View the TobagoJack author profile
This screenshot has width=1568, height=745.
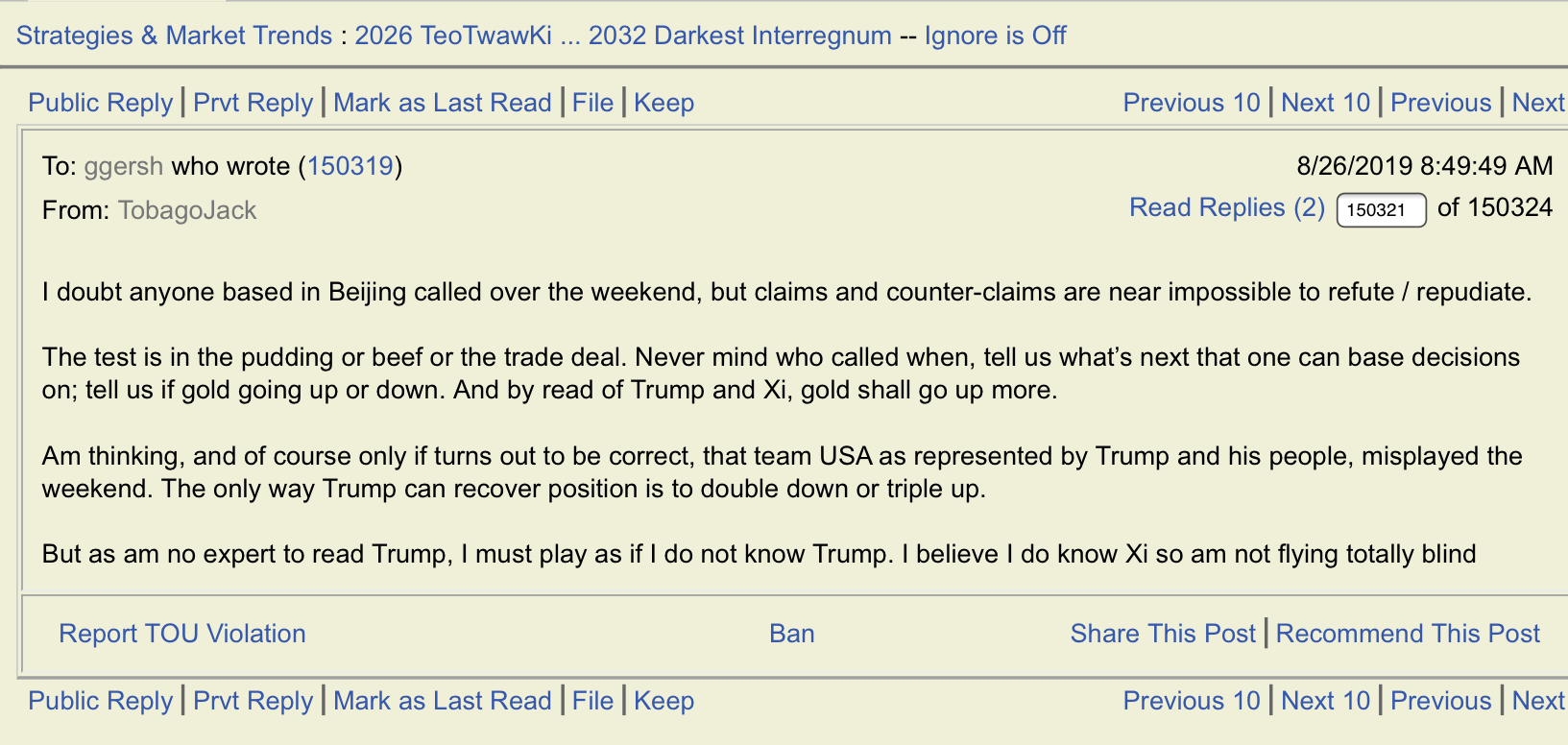click(x=187, y=210)
